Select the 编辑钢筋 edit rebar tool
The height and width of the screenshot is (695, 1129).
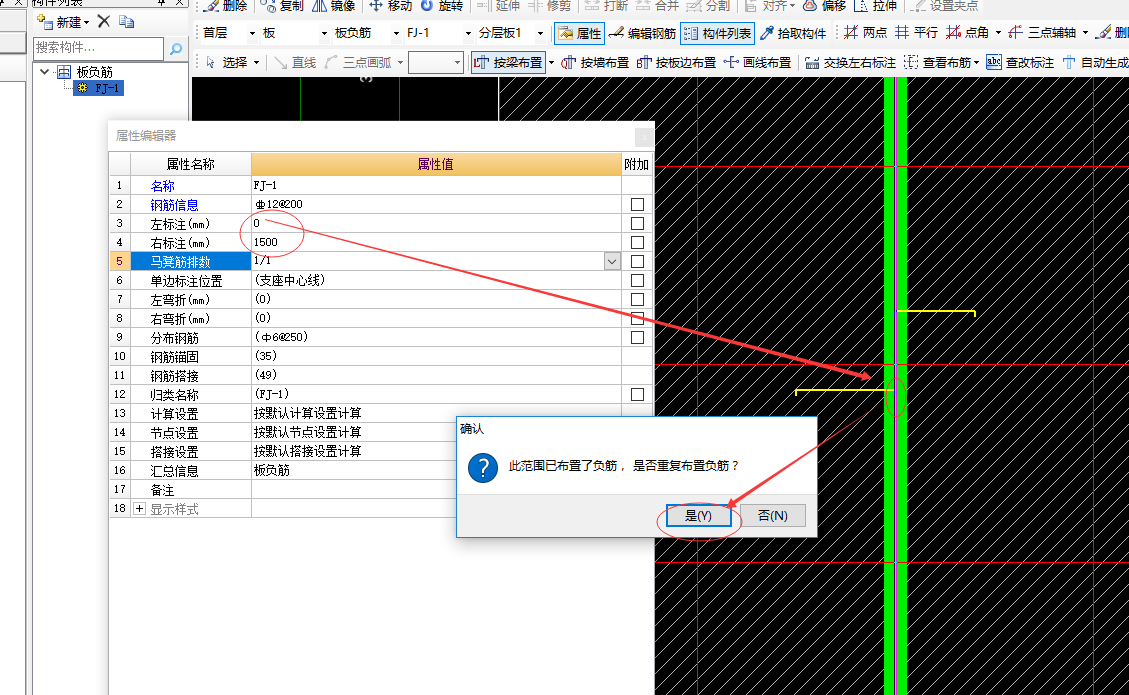pyautogui.click(x=642, y=33)
